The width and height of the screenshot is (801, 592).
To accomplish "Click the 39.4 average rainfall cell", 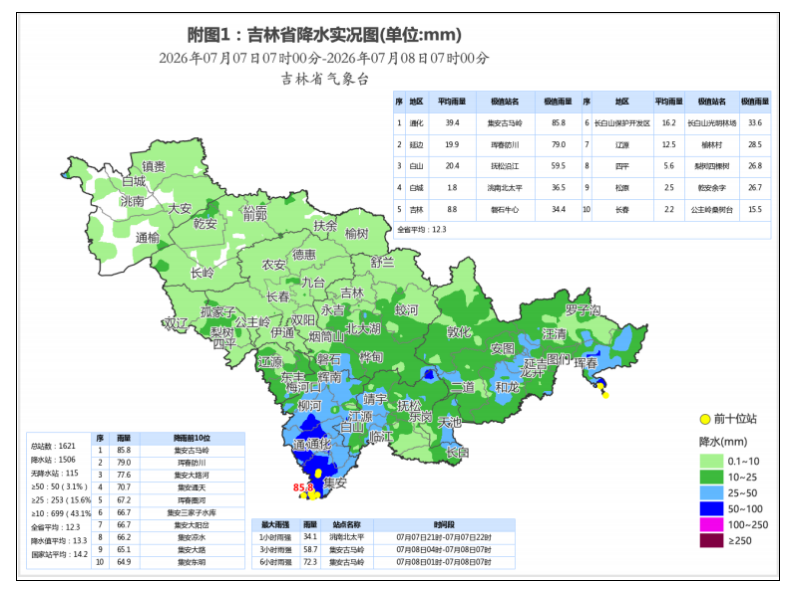I will (452, 123).
